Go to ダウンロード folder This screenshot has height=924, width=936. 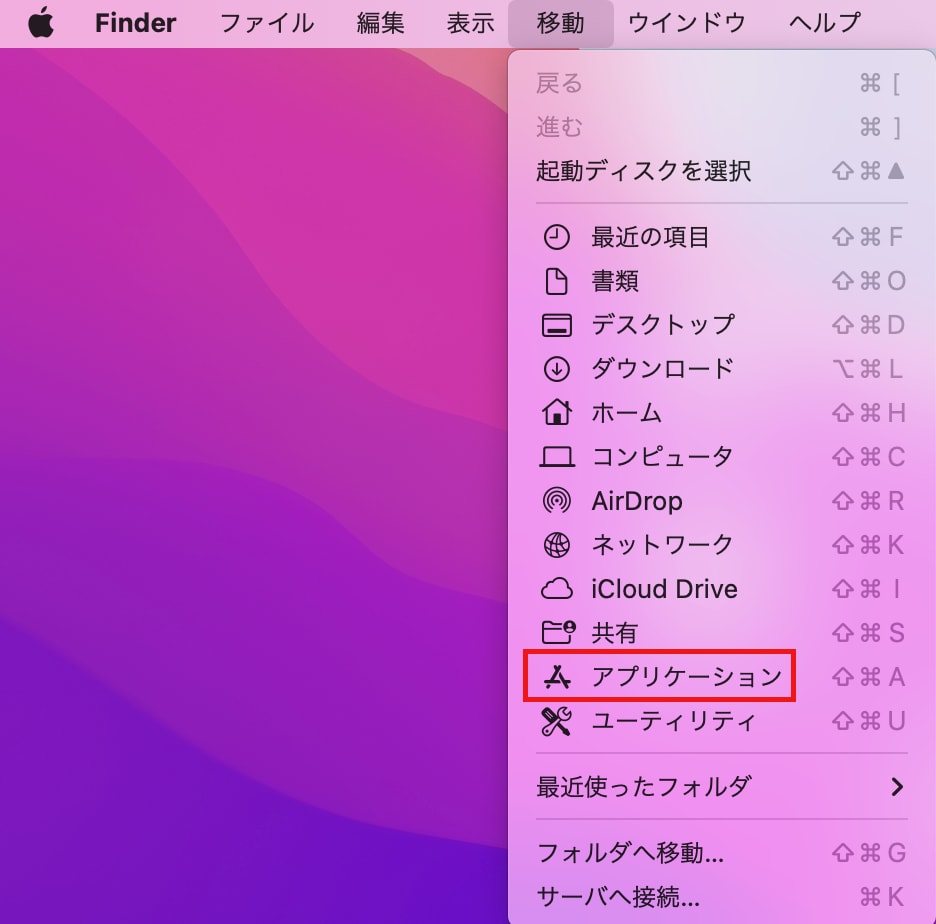721,369
